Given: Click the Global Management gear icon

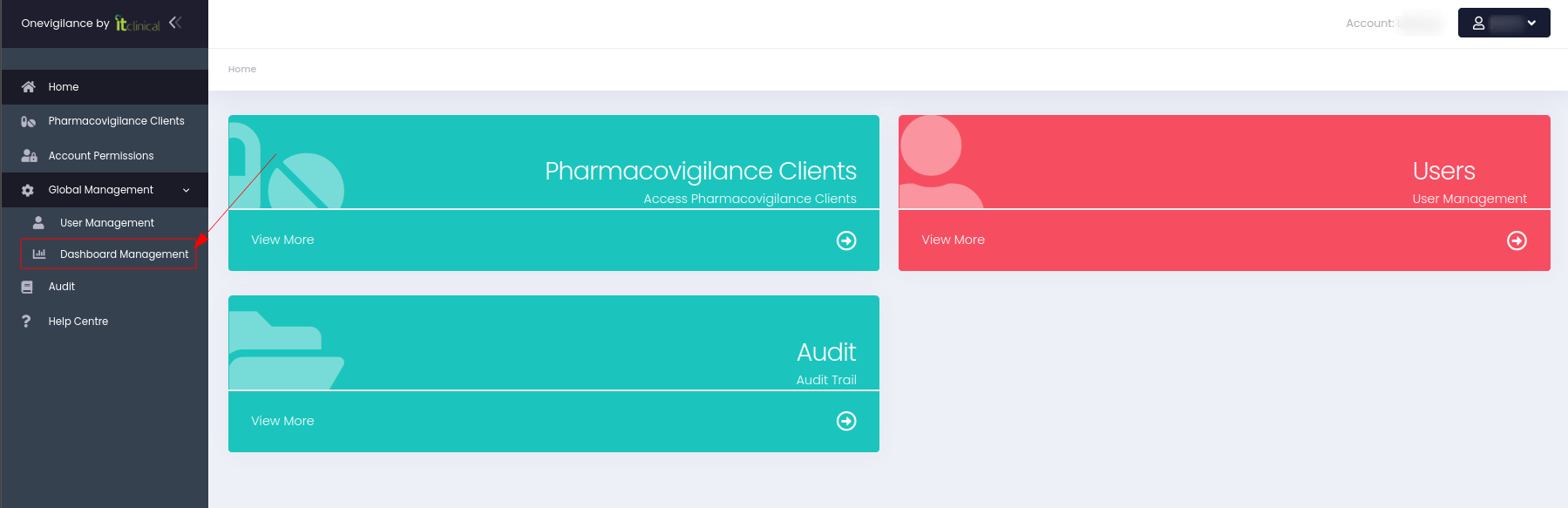Looking at the screenshot, I should point(28,190).
